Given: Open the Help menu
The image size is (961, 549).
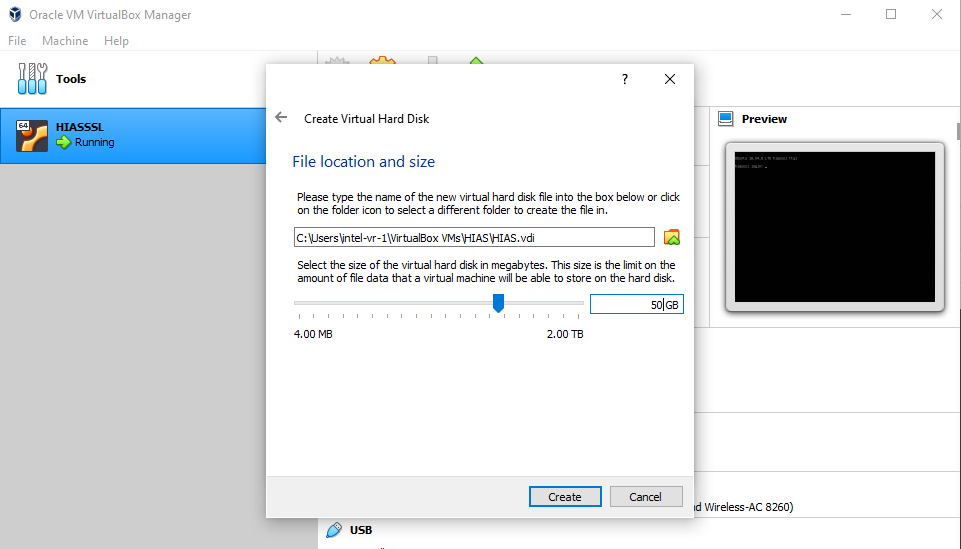Looking at the screenshot, I should [x=116, y=40].
